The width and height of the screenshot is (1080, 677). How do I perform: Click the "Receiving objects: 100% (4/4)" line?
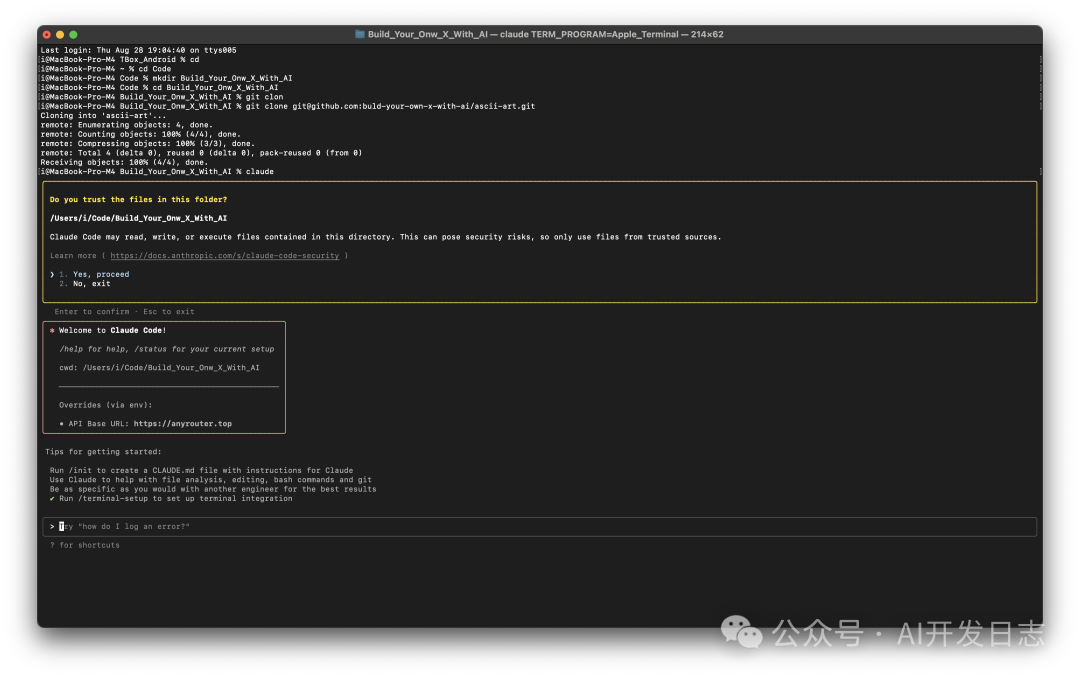coord(124,163)
